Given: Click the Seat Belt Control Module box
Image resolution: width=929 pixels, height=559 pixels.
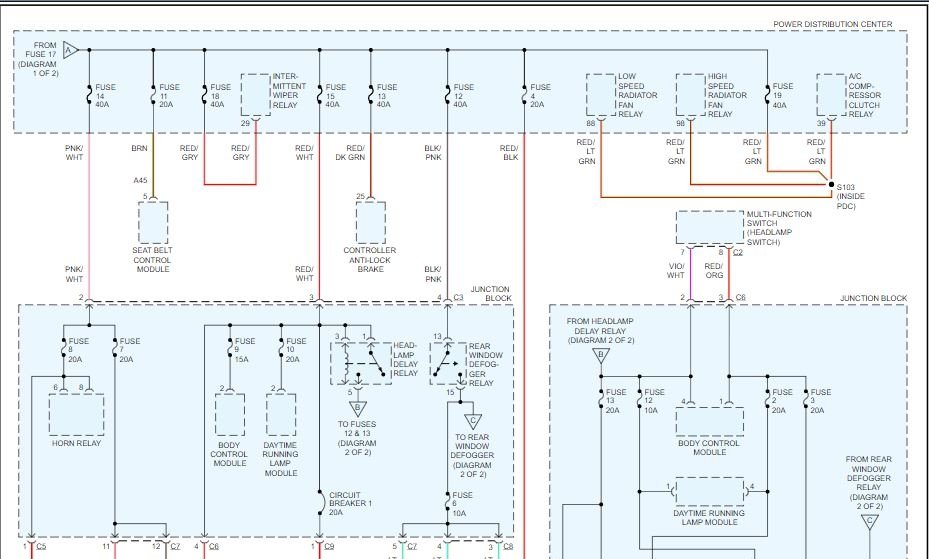Looking at the screenshot, I should (x=153, y=222).
